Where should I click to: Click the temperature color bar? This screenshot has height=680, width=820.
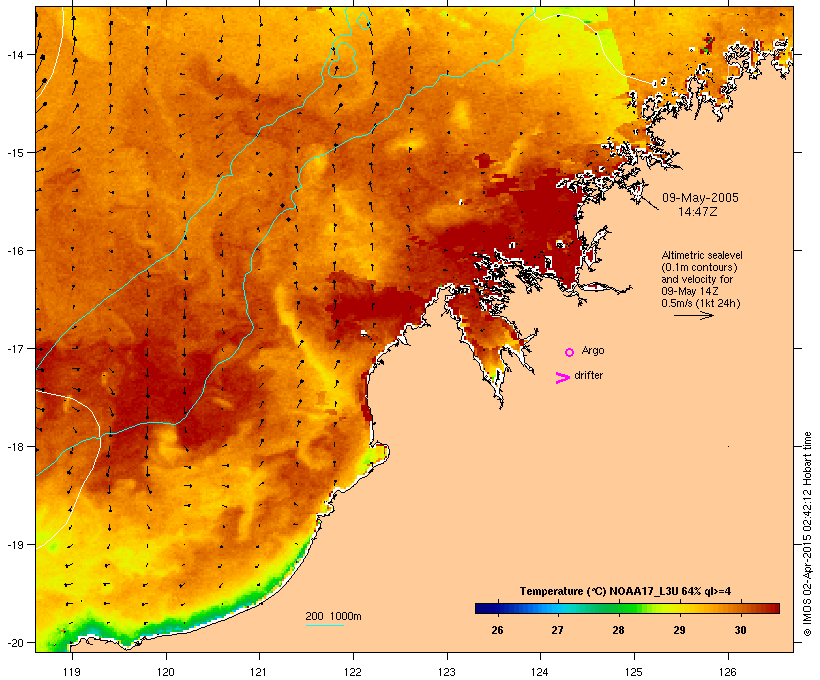[628, 608]
